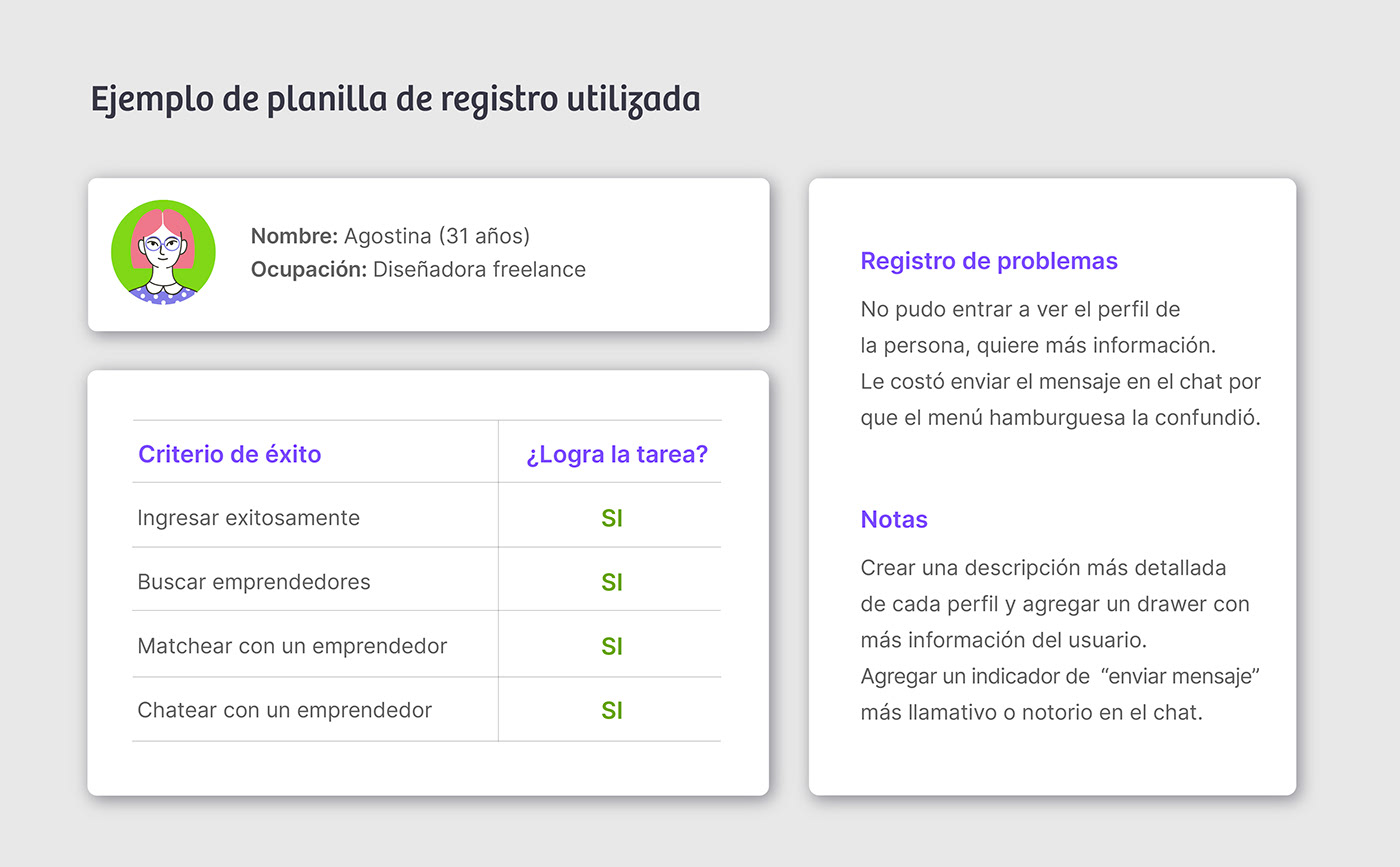Click the 'enviar mensaje' indicator note line

click(x=1060, y=677)
